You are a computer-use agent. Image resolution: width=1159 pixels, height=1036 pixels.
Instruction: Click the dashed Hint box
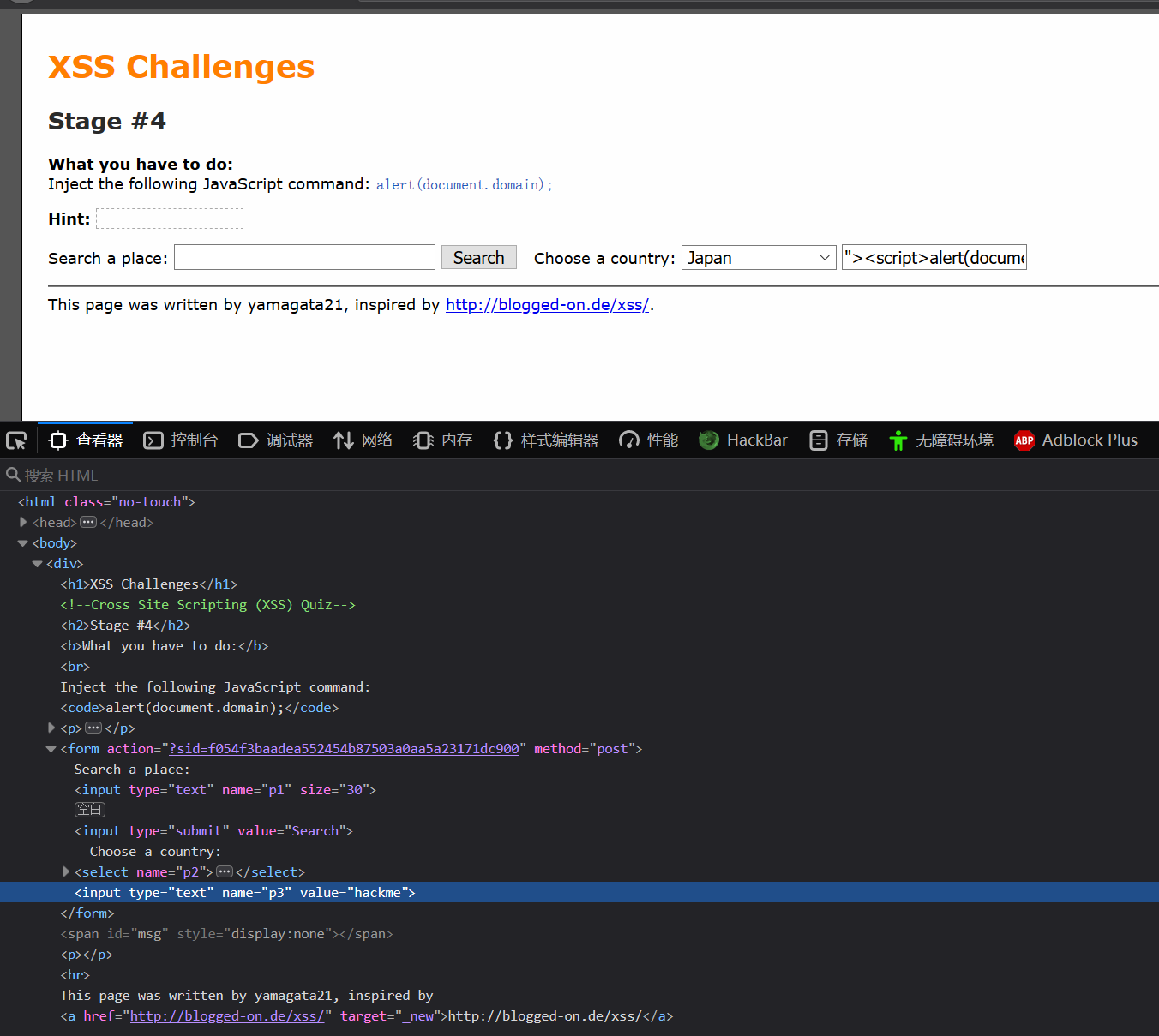(170, 219)
